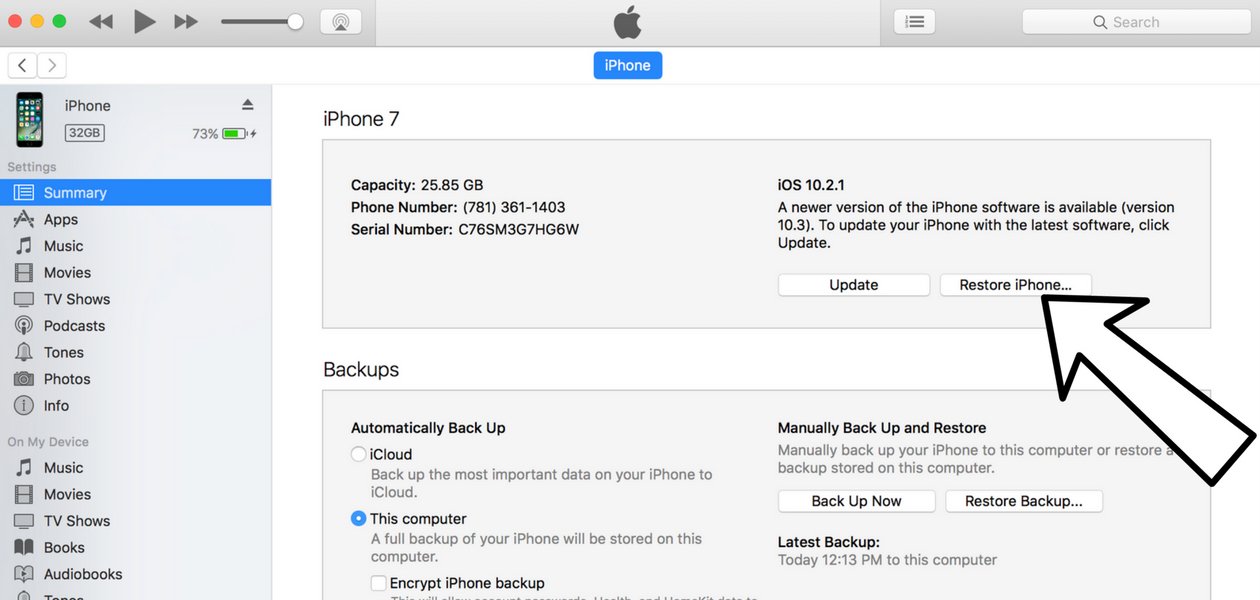
Task: Click the Search field
Action: pyautogui.click(x=1136, y=22)
